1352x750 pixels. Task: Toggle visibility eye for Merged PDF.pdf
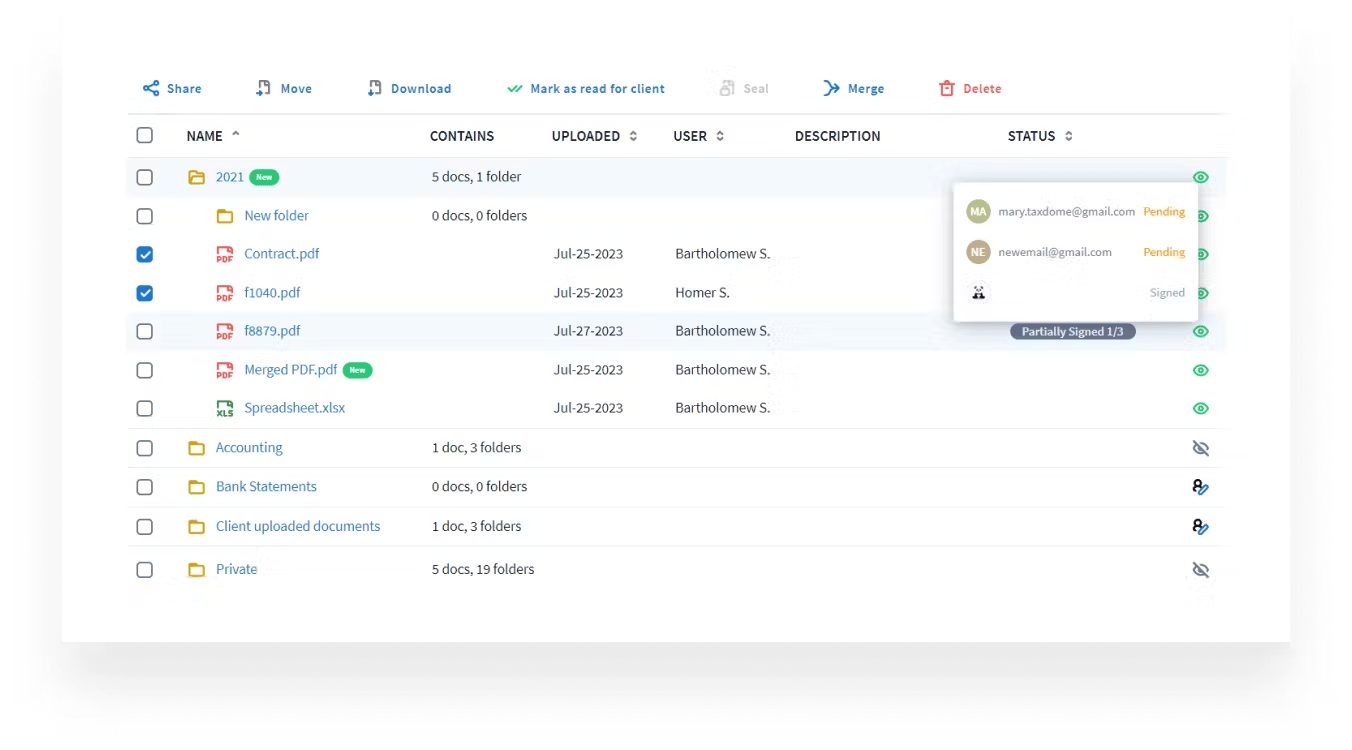click(x=1201, y=370)
